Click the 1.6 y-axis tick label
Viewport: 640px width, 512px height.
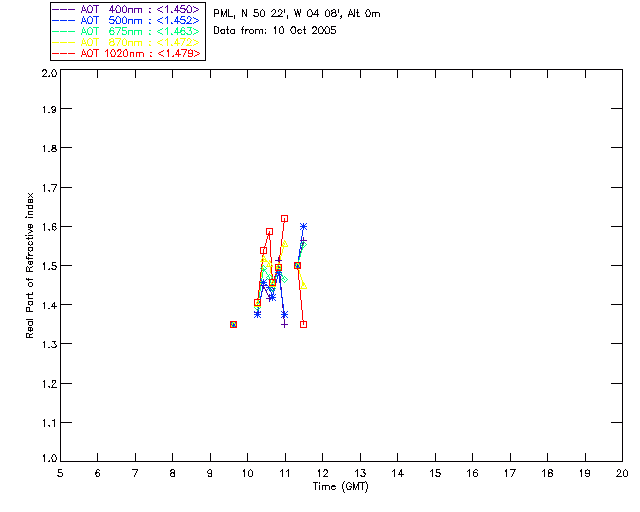(49, 227)
